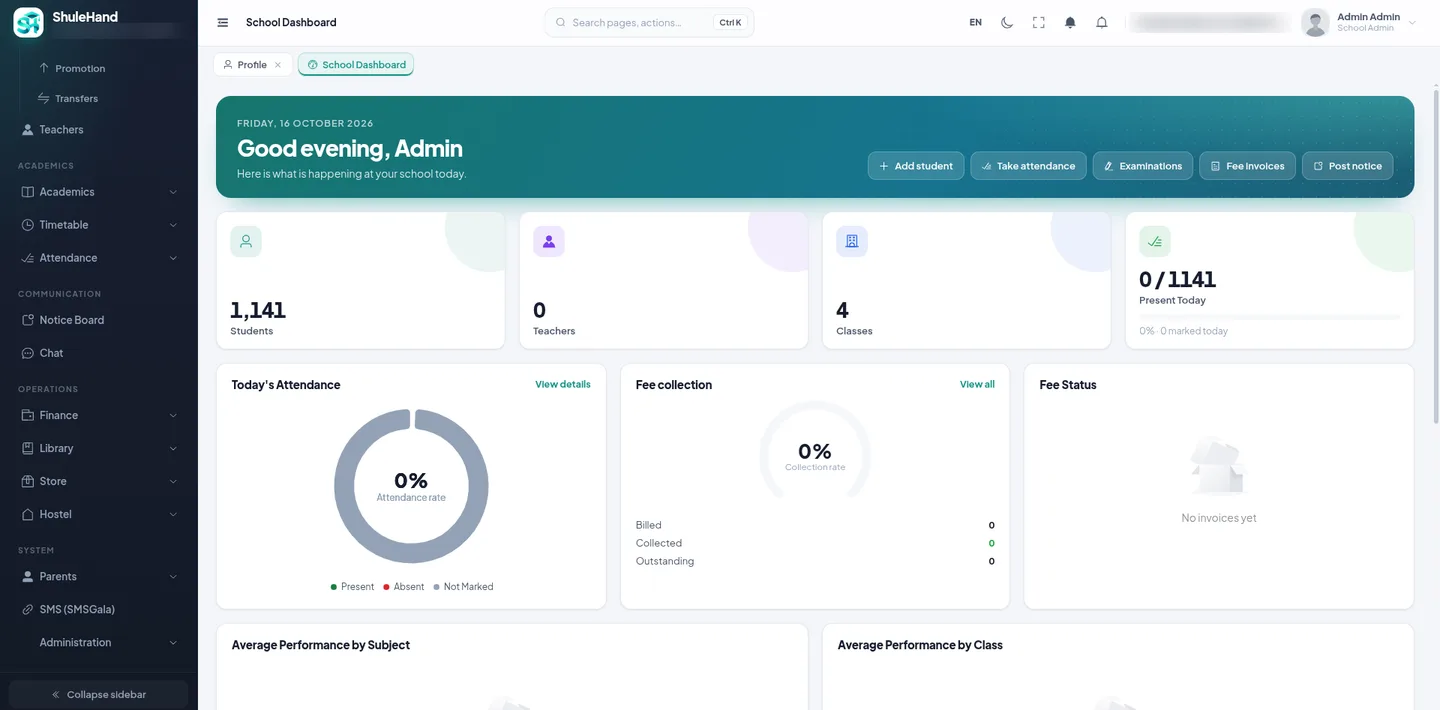Click the Attendance sidebar icon

tap(28, 258)
